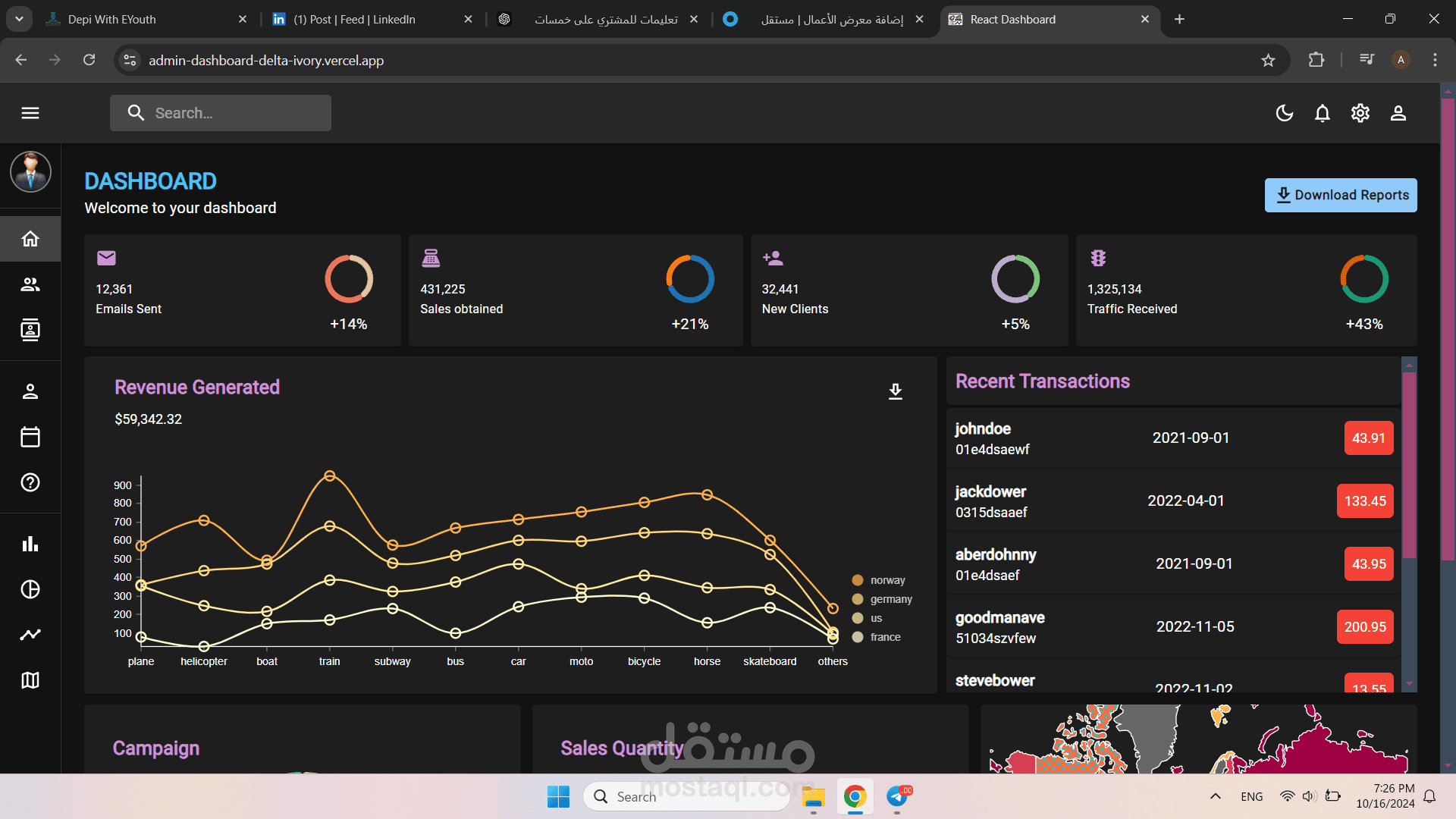The image size is (1456, 819).
Task: Collapse the sidebar with the hamburger icon
Action: point(30,112)
